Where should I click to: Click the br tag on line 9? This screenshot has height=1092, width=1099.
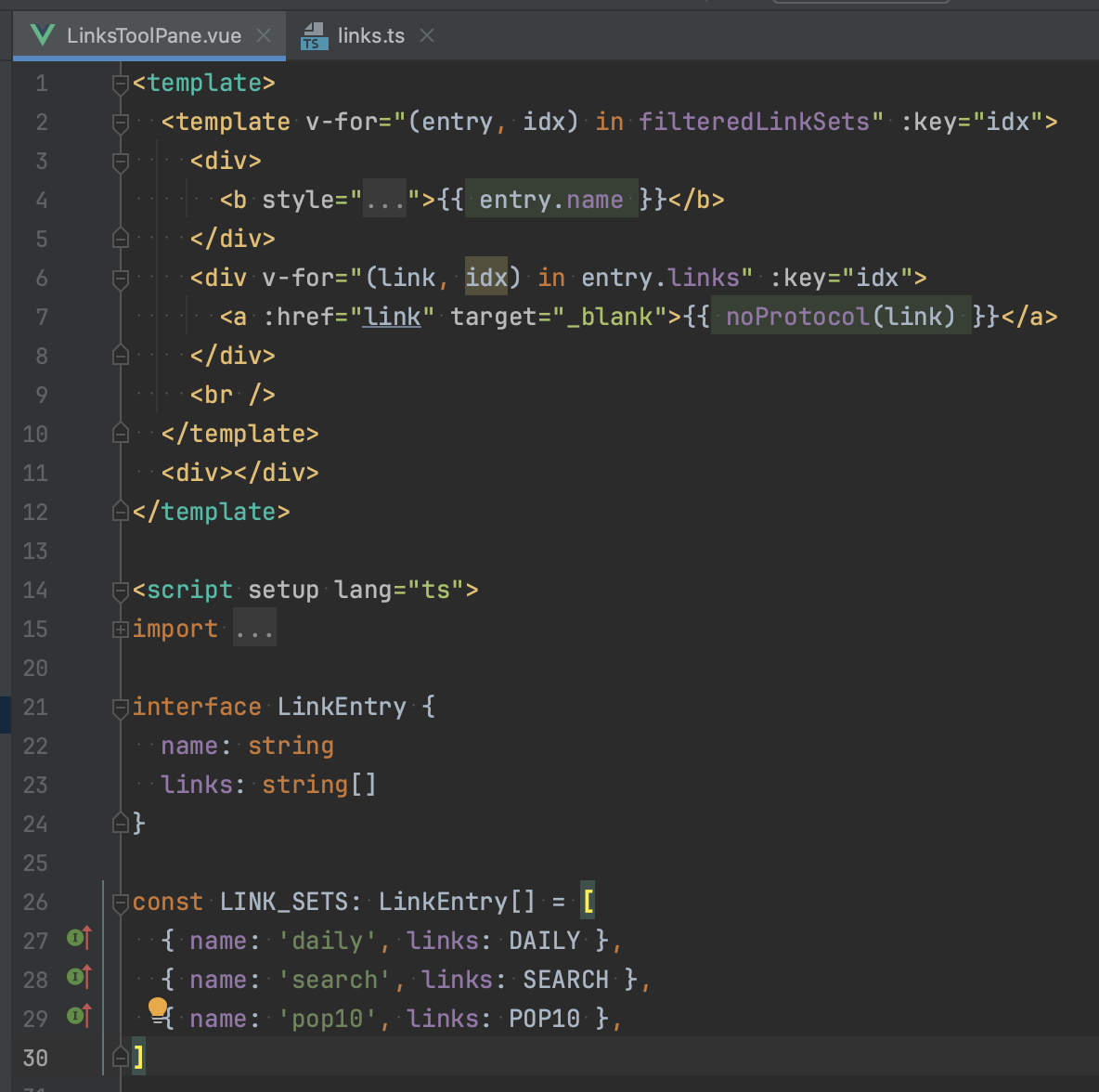(233, 395)
